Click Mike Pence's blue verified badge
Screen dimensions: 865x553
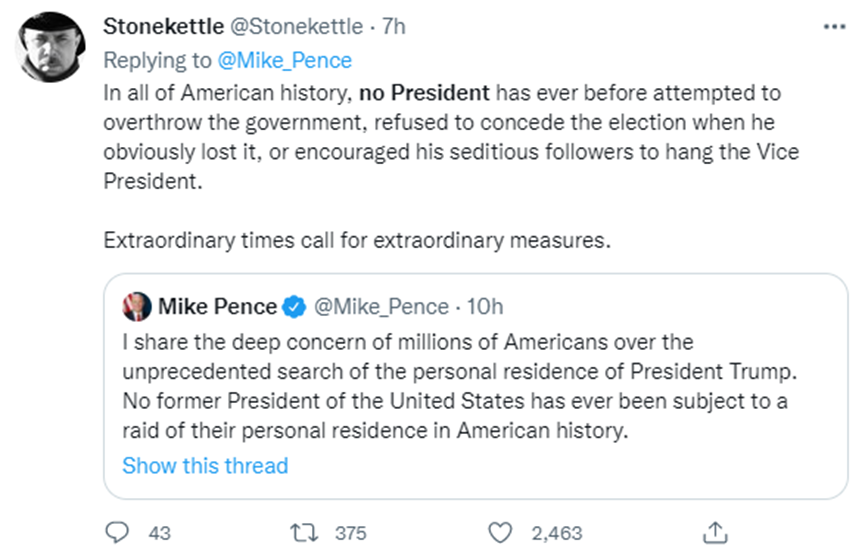[x=294, y=305]
